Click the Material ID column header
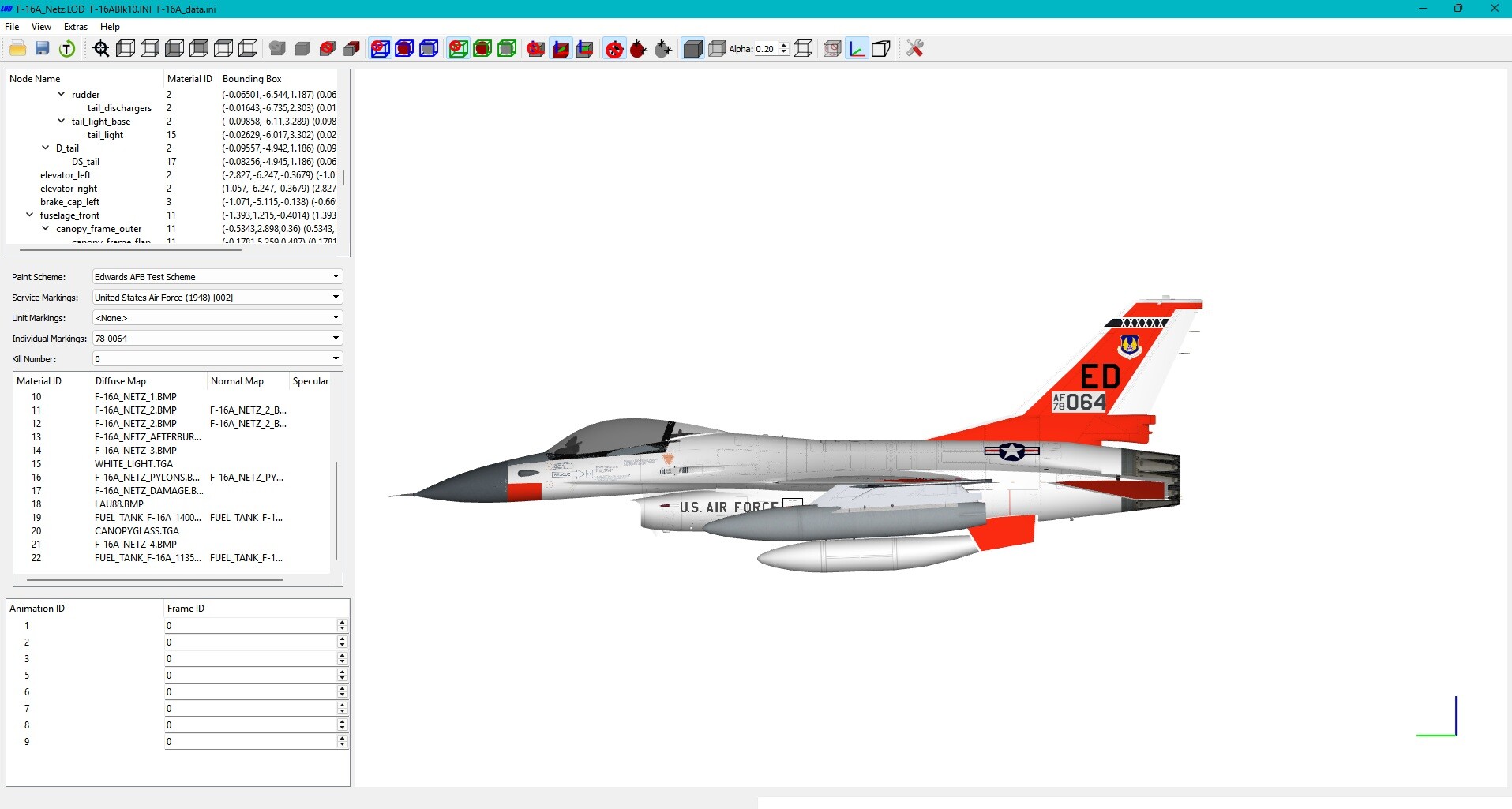 pos(189,79)
